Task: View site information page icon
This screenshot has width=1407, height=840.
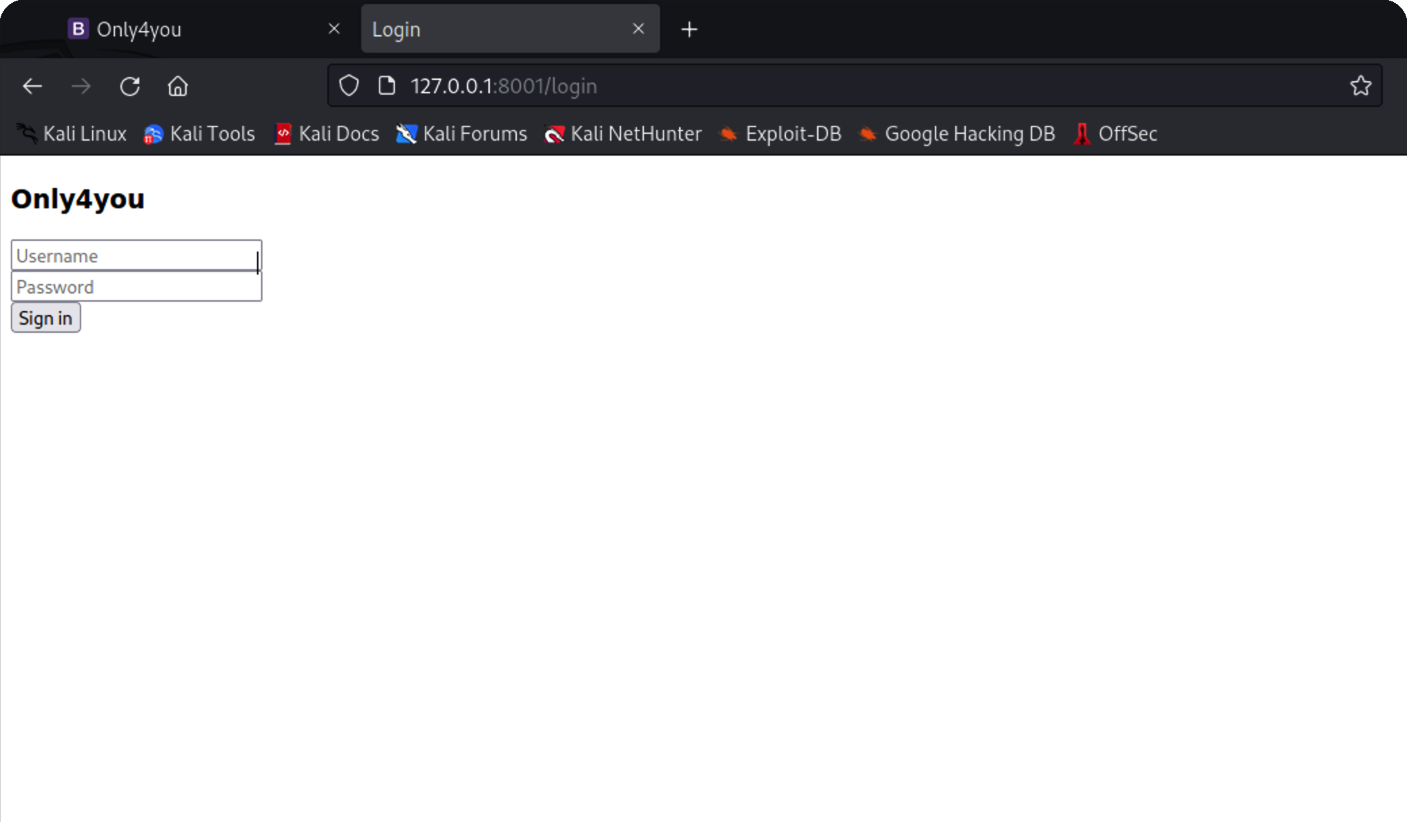Action: tap(387, 86)
